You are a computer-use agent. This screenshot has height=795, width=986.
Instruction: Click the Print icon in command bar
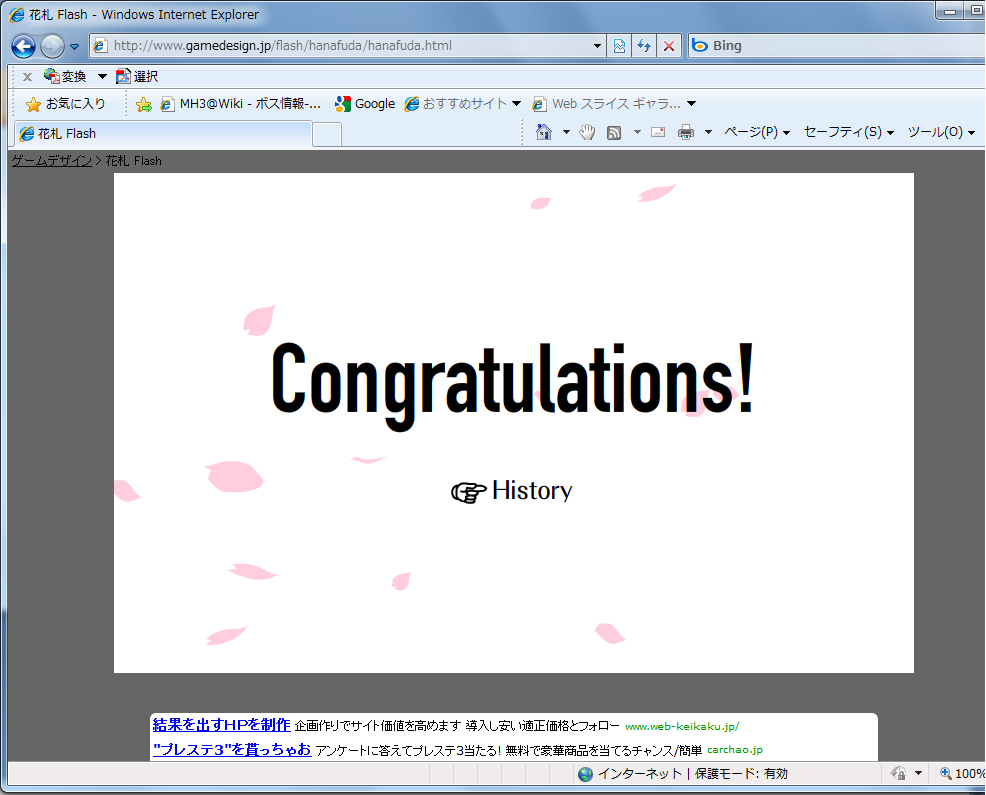coord(685,132)
